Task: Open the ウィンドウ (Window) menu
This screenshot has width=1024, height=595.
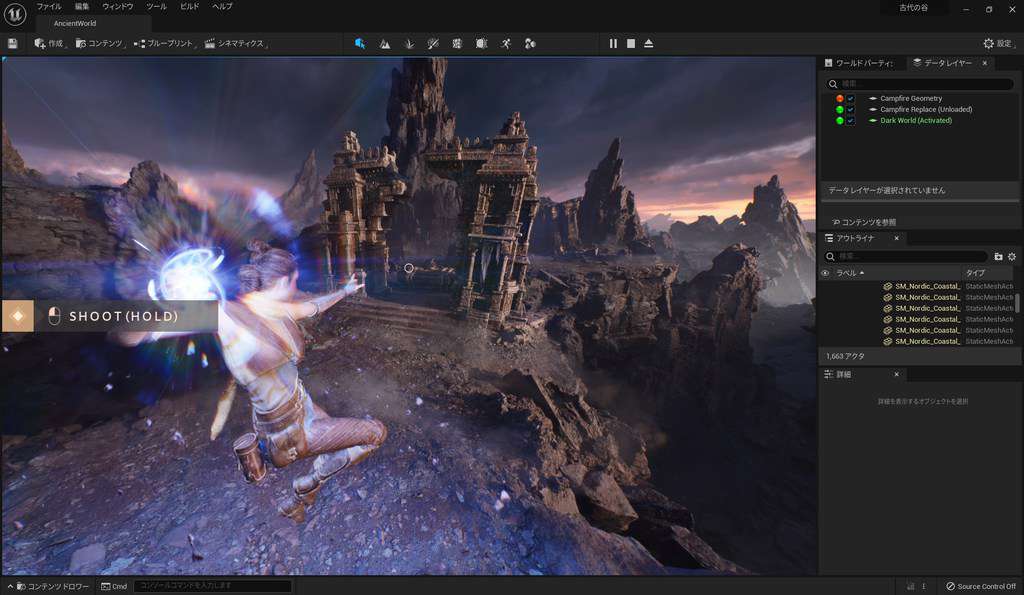Action: (x=118, y=7)
